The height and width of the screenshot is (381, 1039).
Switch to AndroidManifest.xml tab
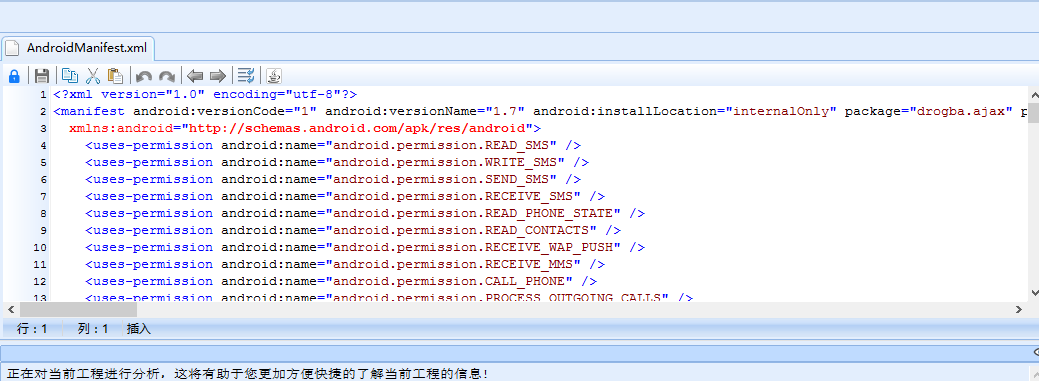click(78, 48)
